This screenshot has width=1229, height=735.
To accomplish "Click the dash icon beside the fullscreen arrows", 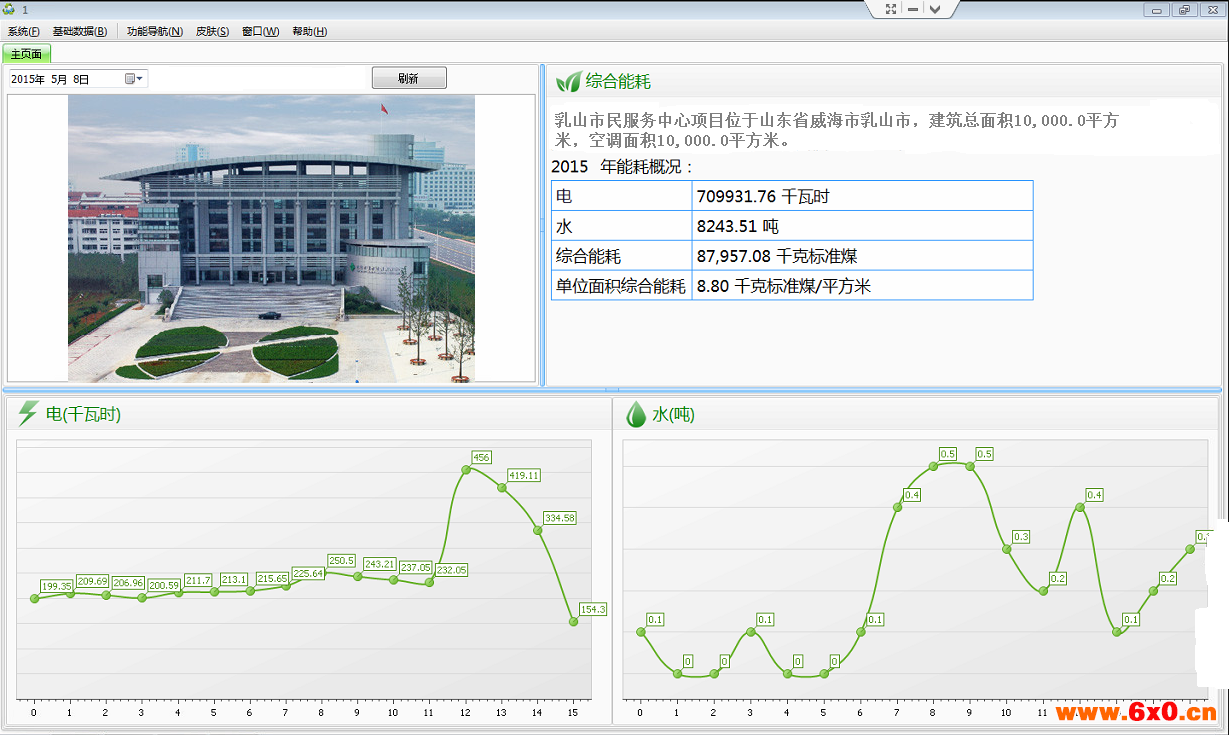I will (x=913, y=9).
